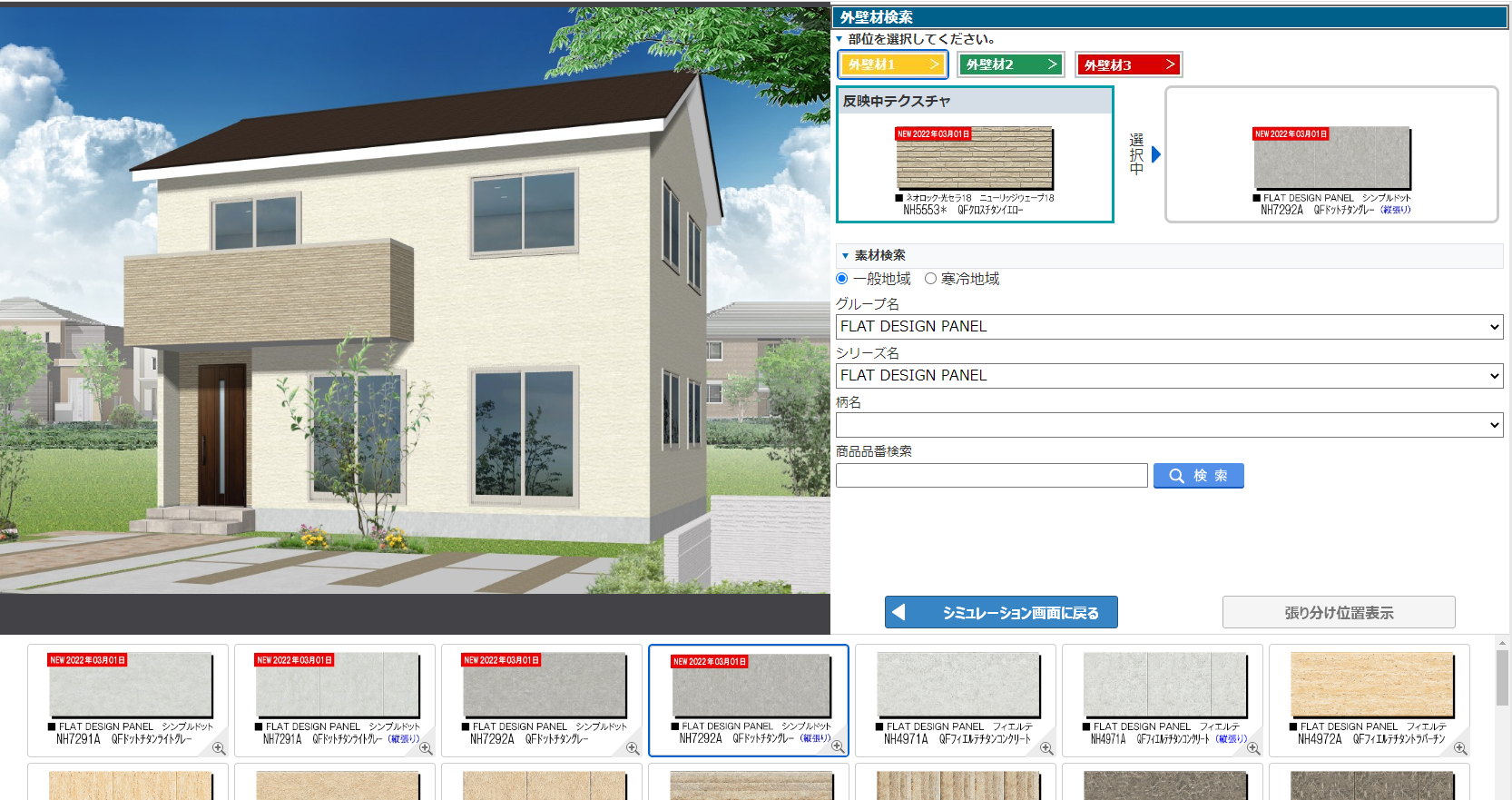Select the 外壁材1 tab
The width and height of the screenshot is (1512, 800).
(x=892, y=64)
